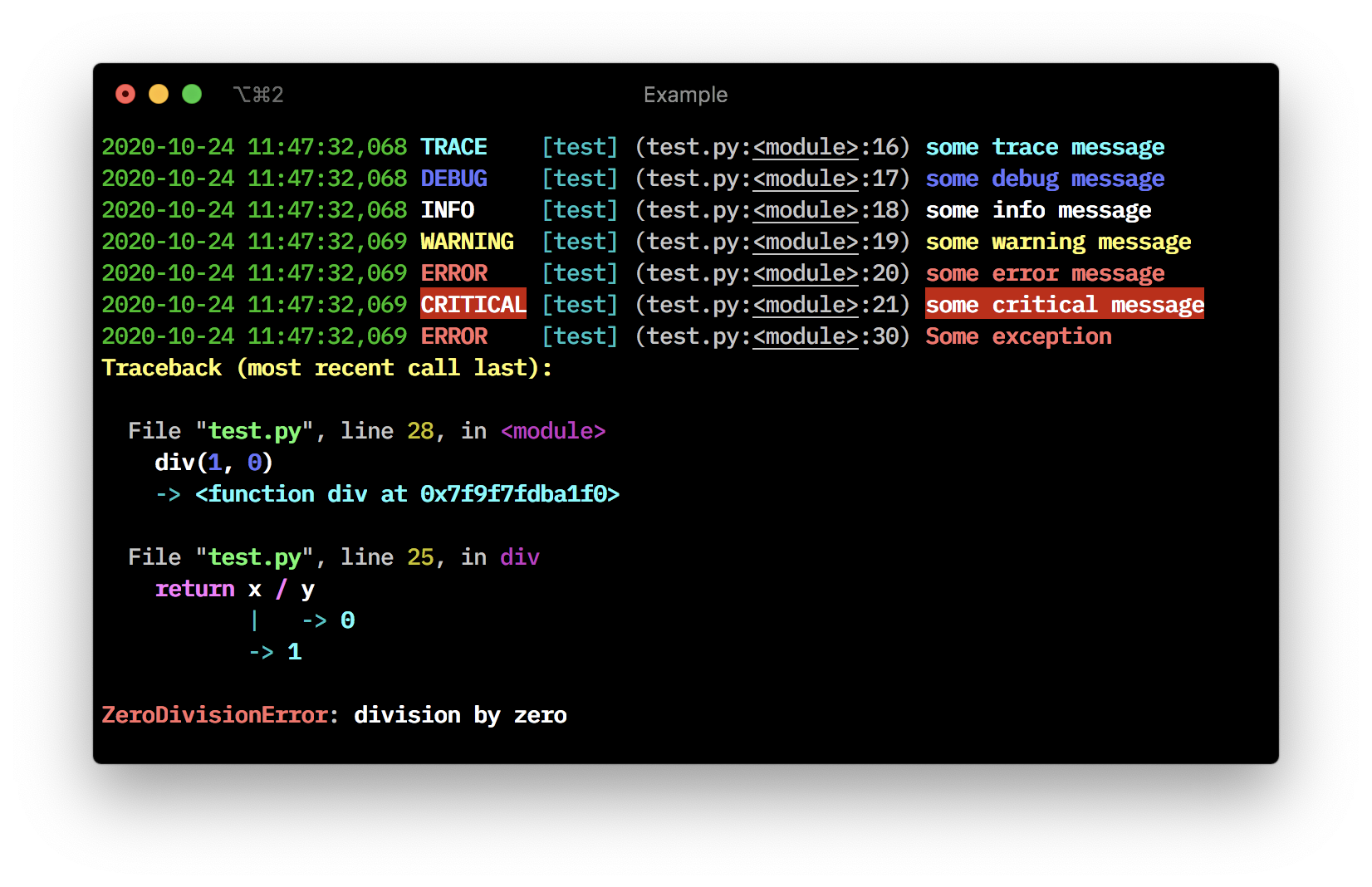Click underlined <module> in the WARNING row
The height and width of the screenshot is (887, 1372).
[806, 243]
